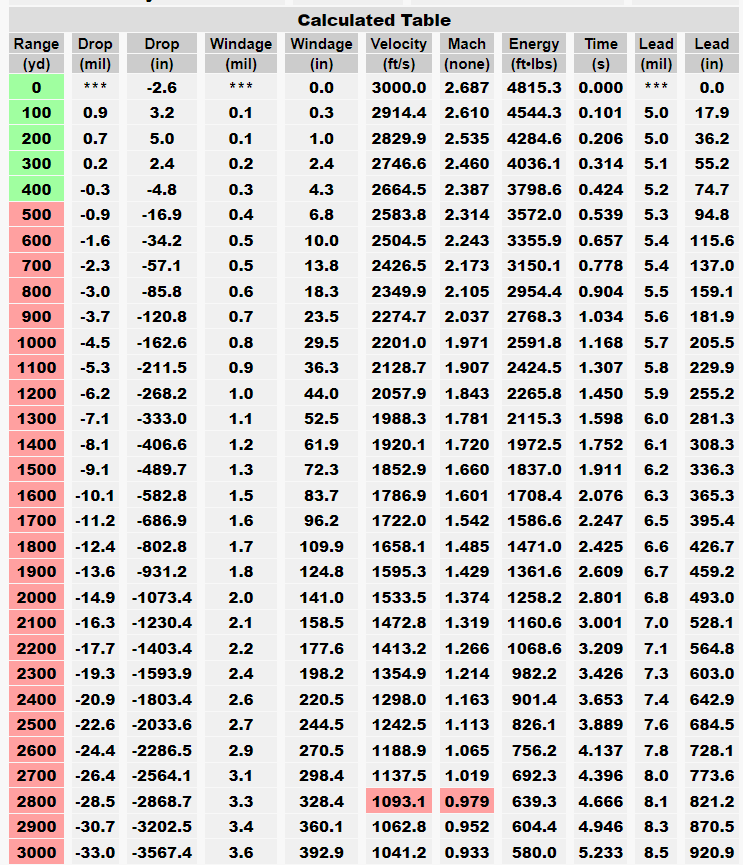
Task: Click the Drop (mil) column header
Action: 96,54
